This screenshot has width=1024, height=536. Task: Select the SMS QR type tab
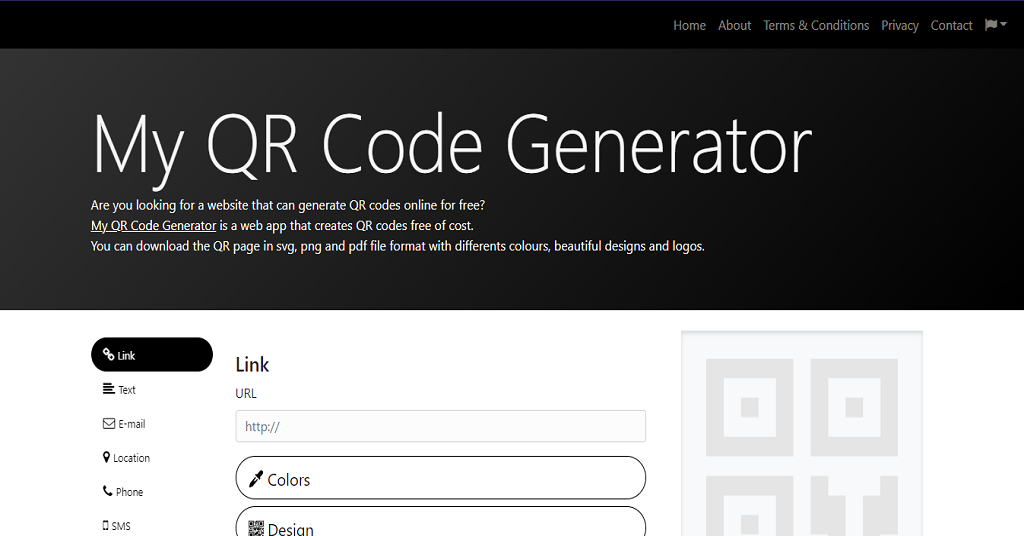point(152,525)
